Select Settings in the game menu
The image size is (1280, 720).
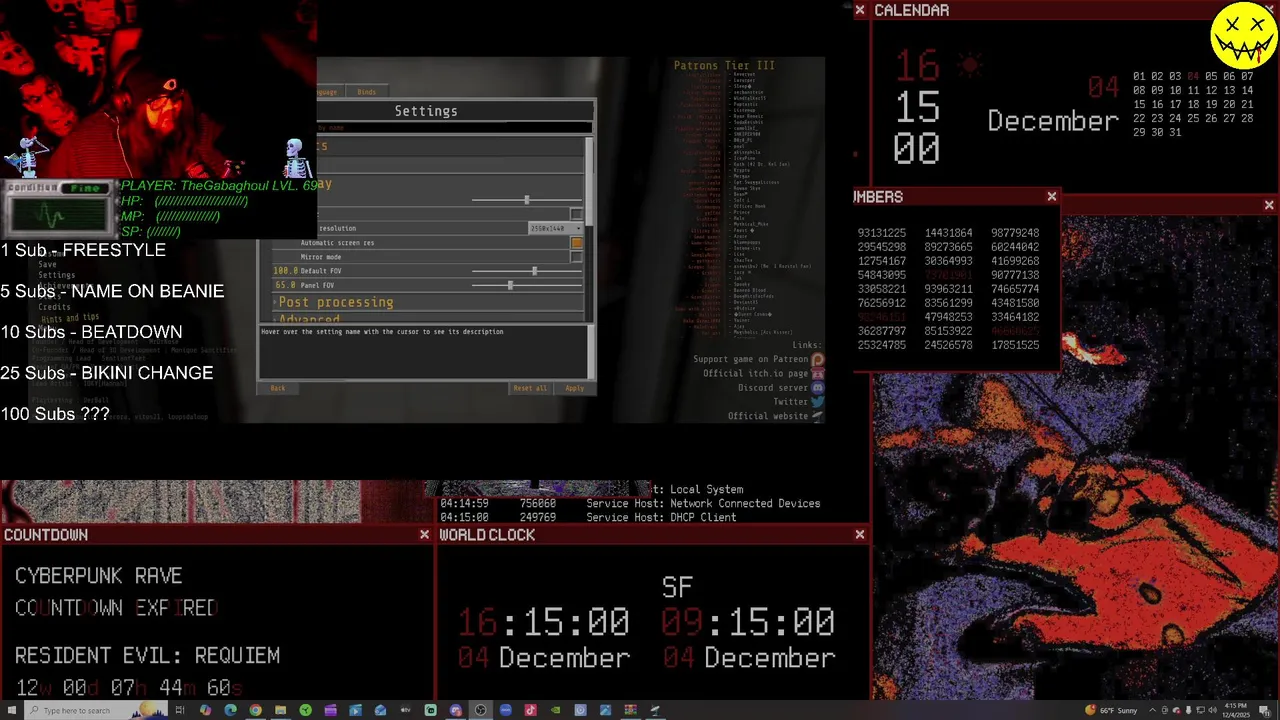pos(57,275)
